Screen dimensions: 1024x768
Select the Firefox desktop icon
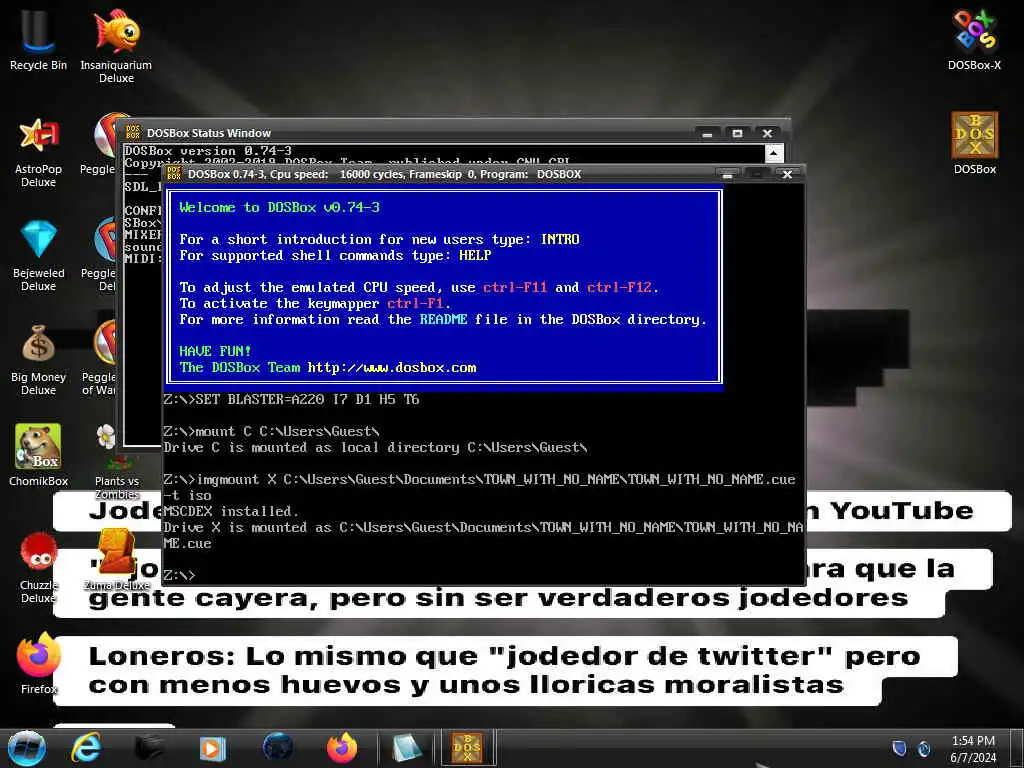[x=38, y=663]
